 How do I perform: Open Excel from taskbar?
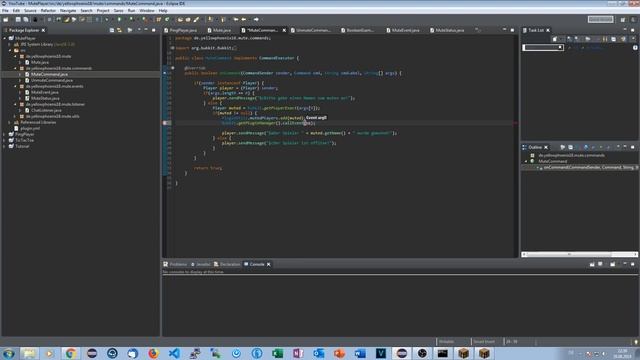tap(278, 353)
